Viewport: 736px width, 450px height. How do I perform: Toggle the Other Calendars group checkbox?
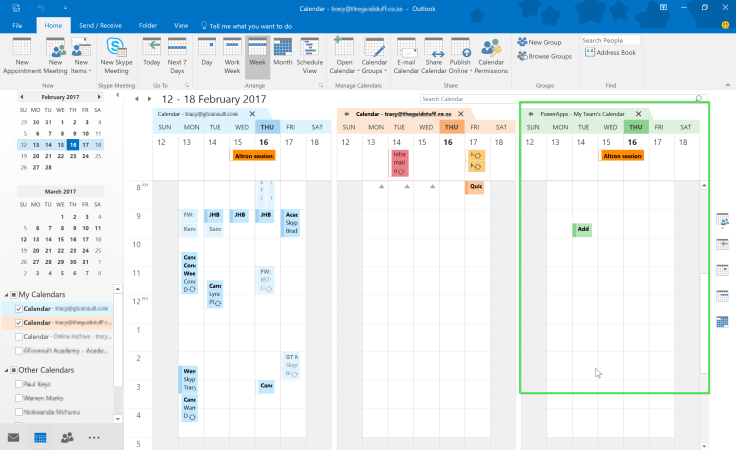(14, 370)
